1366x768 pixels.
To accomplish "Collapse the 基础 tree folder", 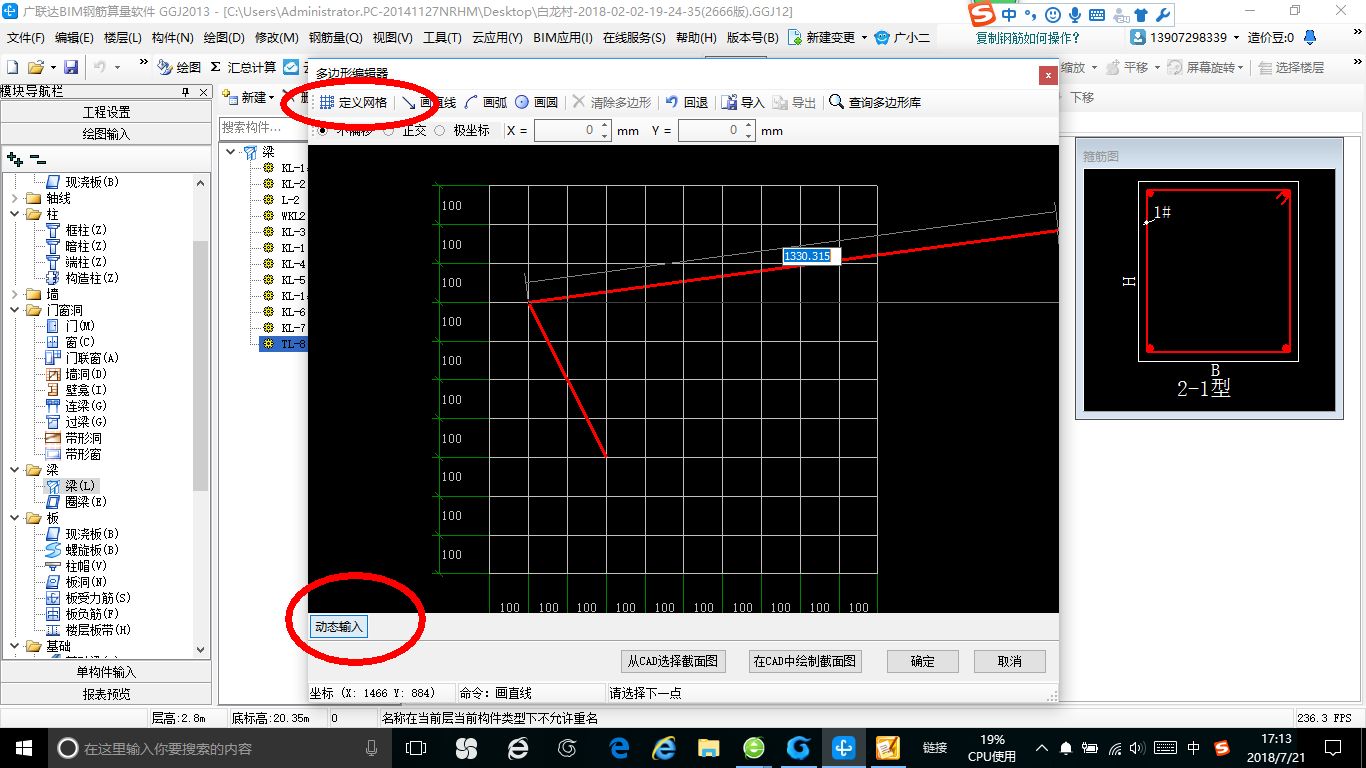I will click(x=14, y=646).
